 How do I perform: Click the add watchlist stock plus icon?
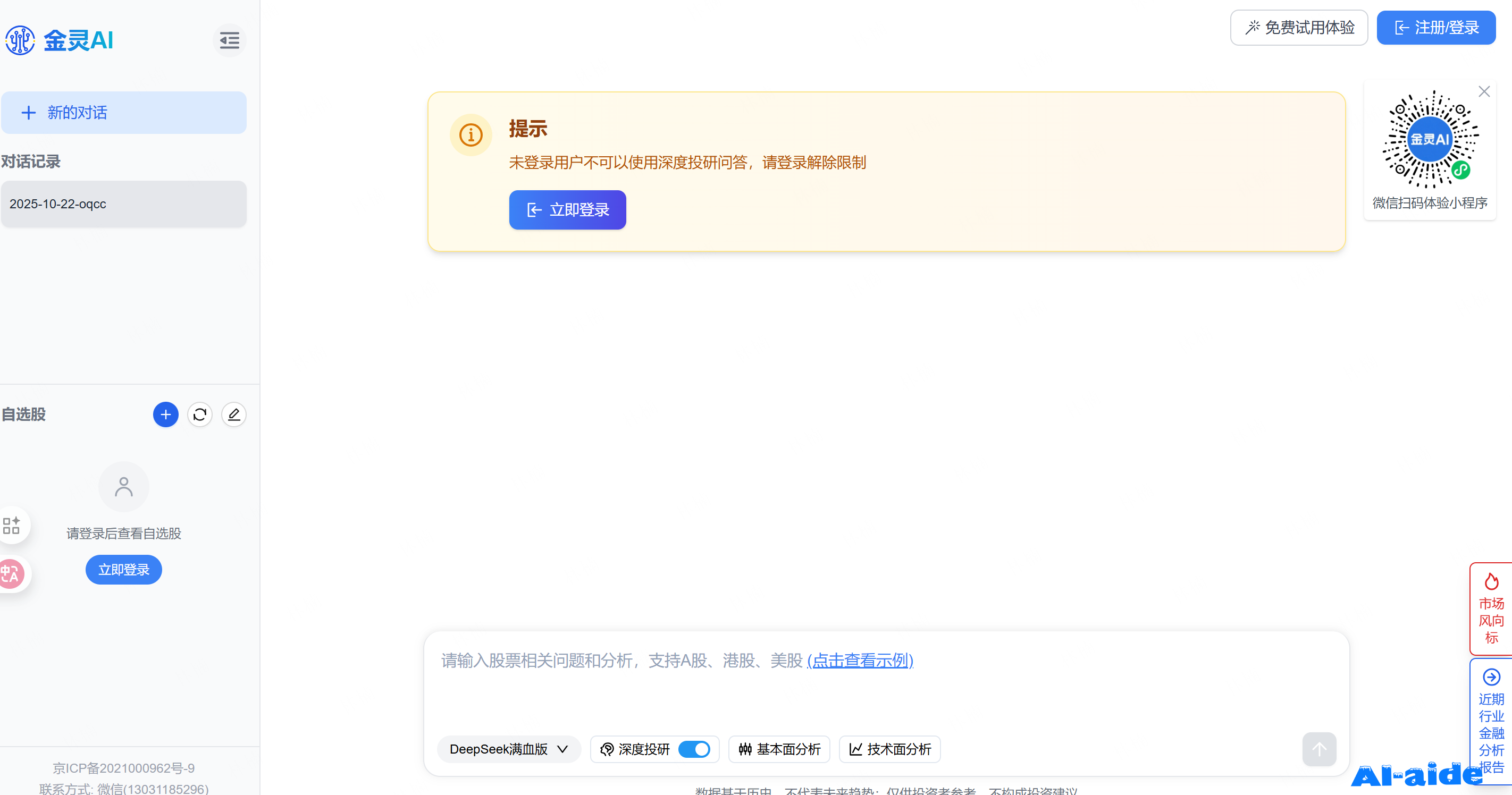(x=165, y=415)
